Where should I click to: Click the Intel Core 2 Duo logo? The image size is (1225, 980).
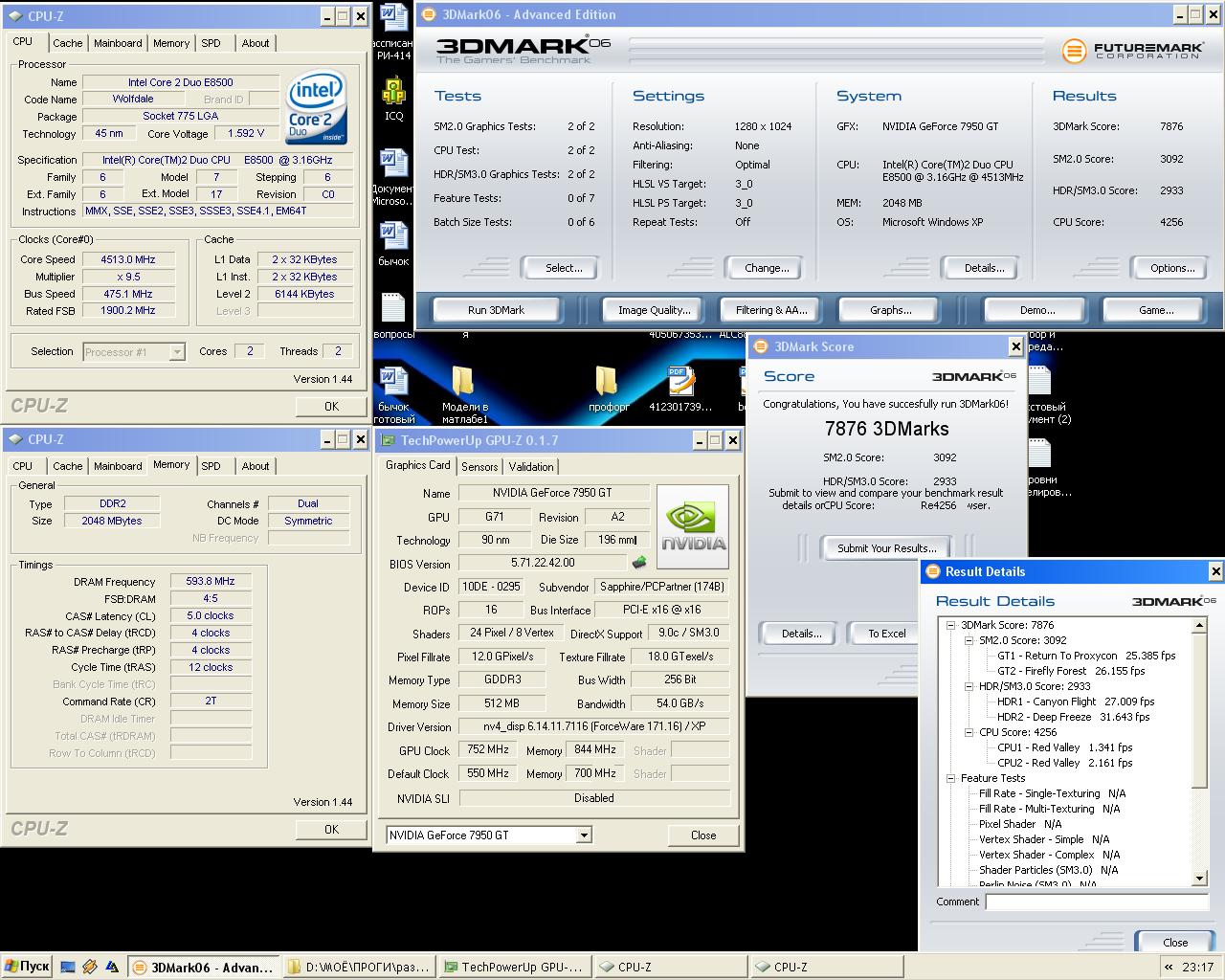(316, 109)
